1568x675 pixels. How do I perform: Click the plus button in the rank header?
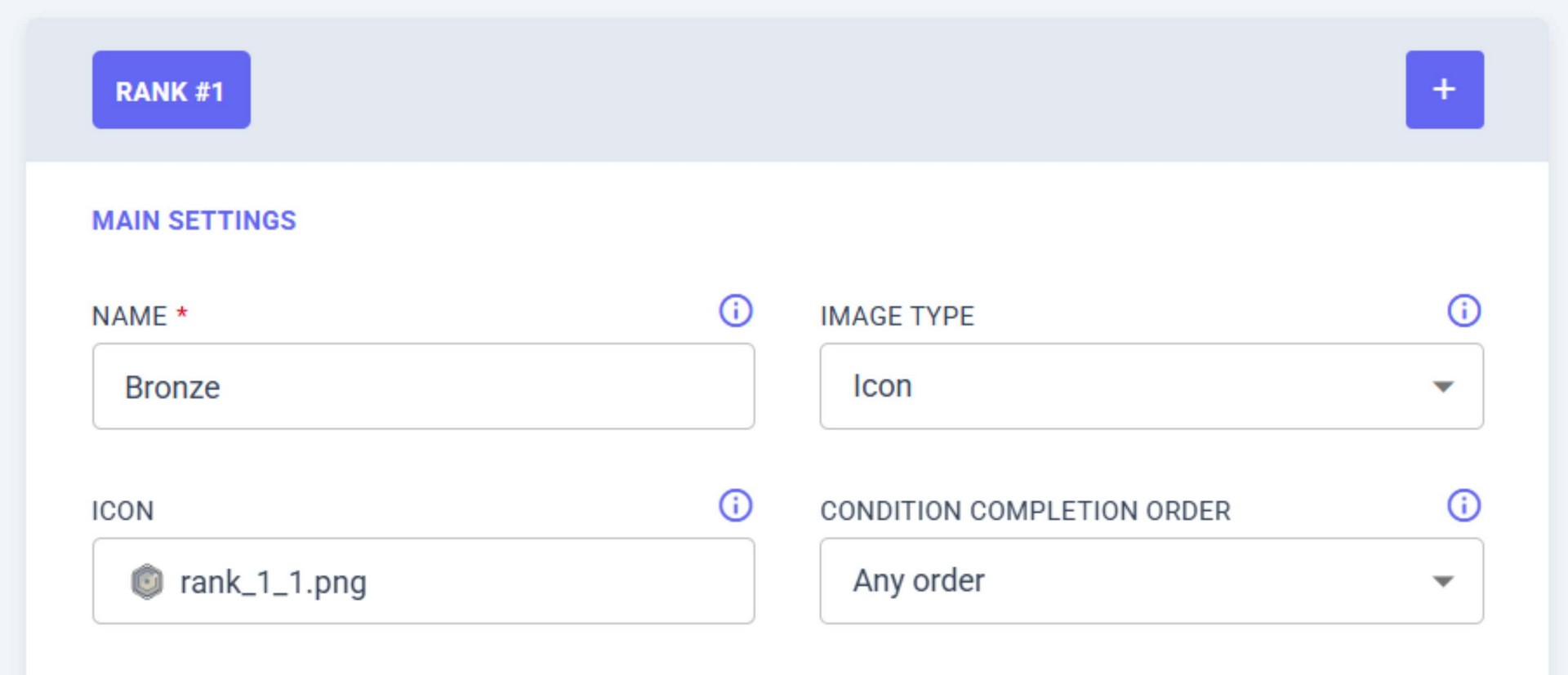click(x=1444, y=90)
